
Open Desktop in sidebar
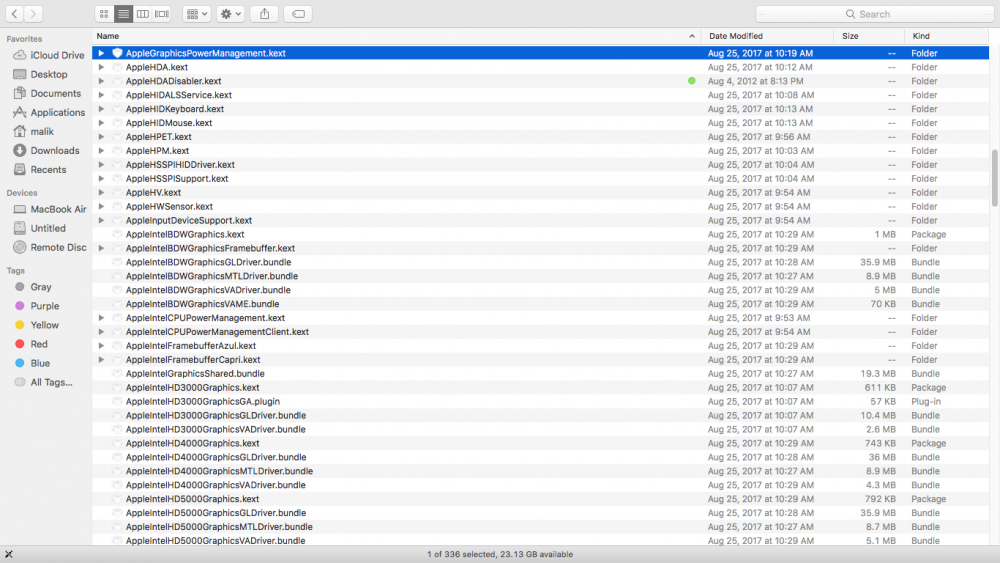pos(40,75)
